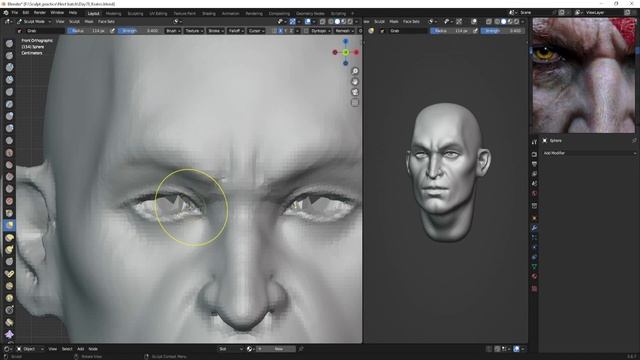
Task: Enable the Dyntopo checkbox
Action: (x=306, y=31)
